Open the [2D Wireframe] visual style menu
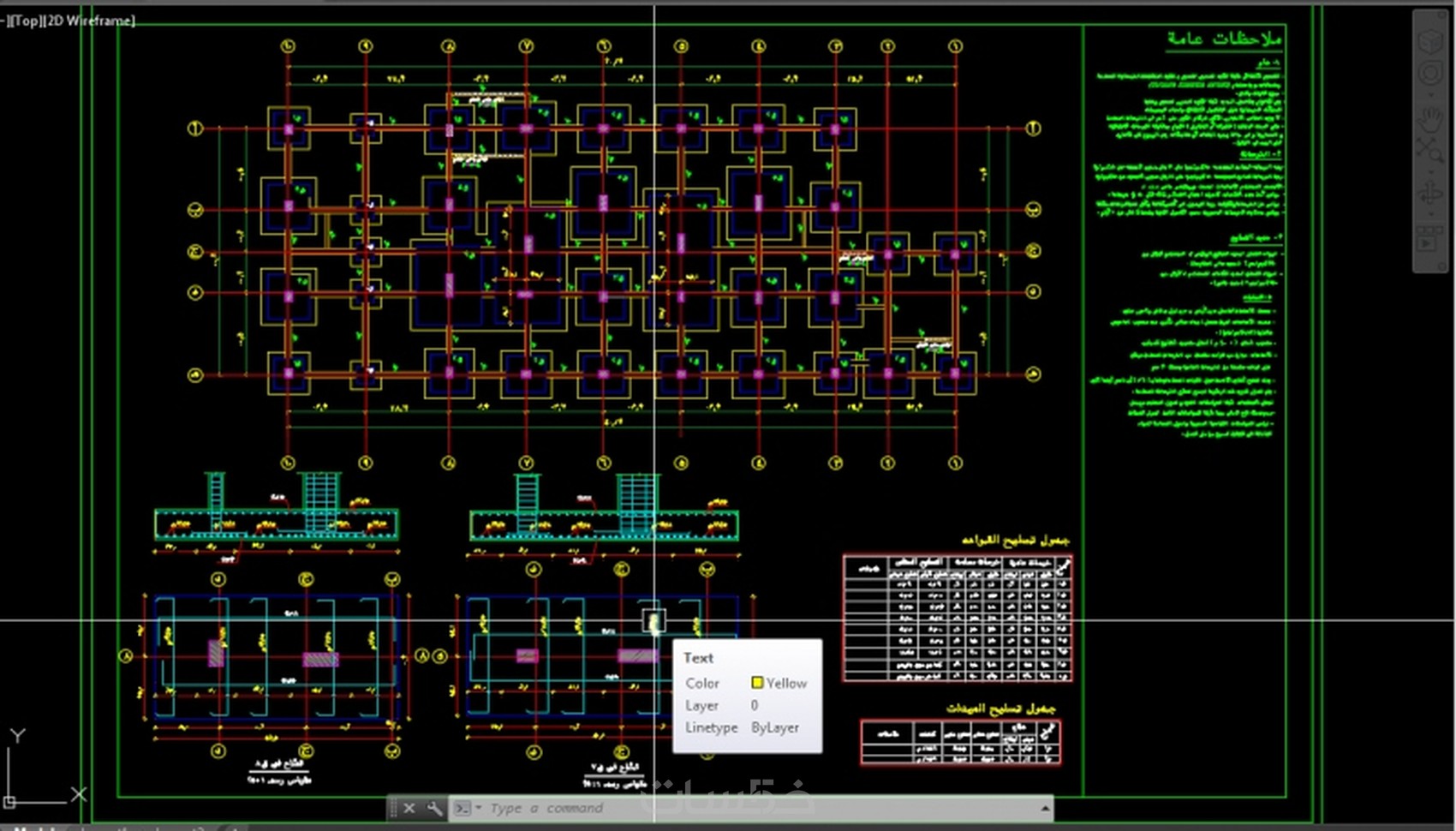The image size is (1456, 831). pos(89,21)
